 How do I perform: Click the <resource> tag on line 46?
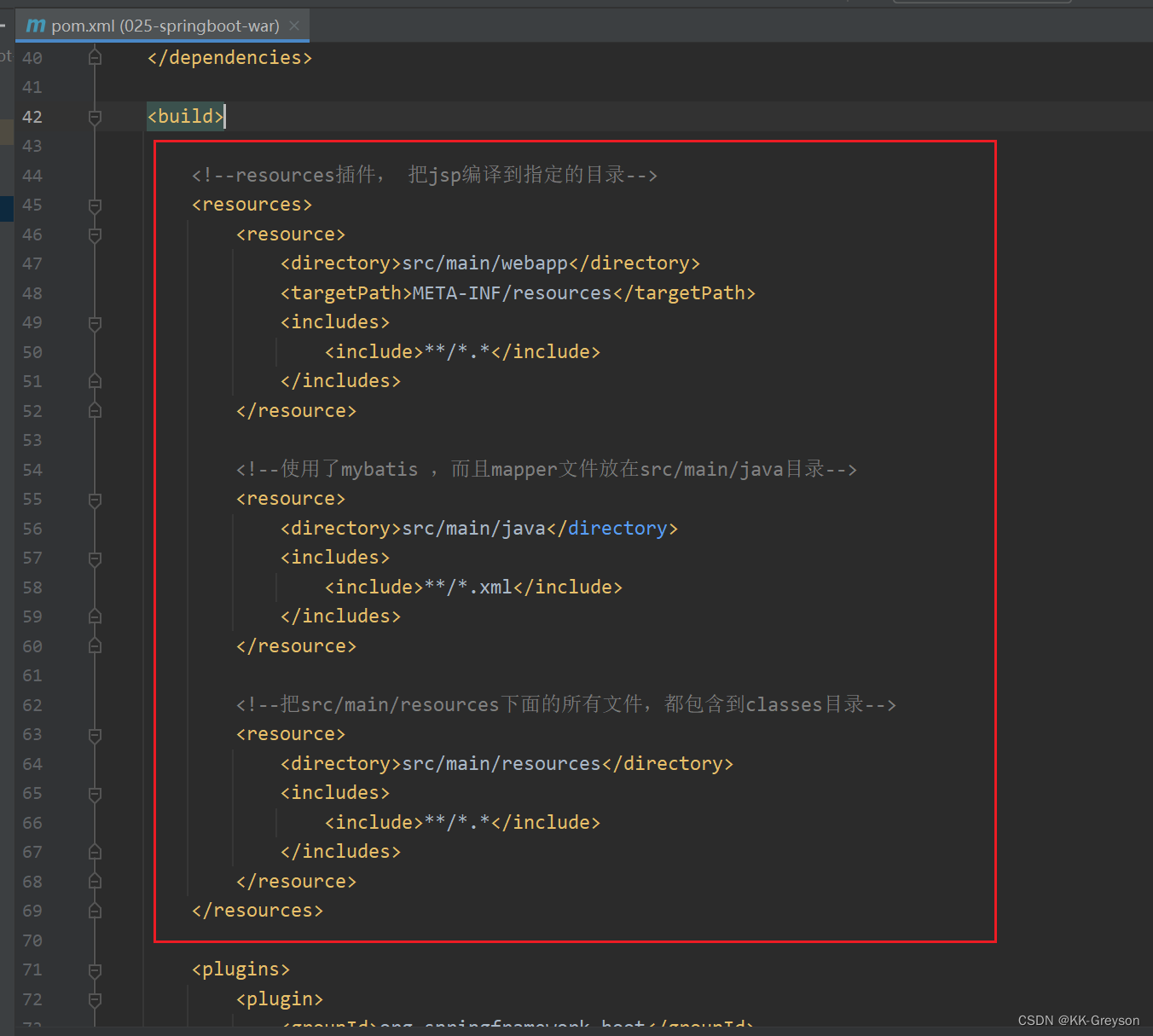pyautogui.click(x=291, y=234)
